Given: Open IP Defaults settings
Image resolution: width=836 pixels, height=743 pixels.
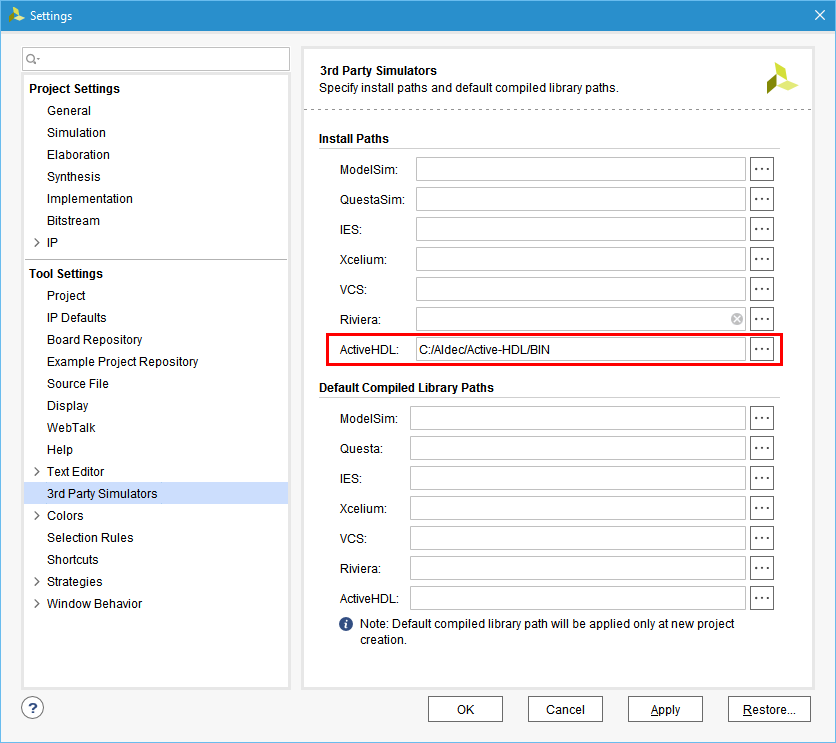Looking at the screenshot, I should click(x=77, y=318).
